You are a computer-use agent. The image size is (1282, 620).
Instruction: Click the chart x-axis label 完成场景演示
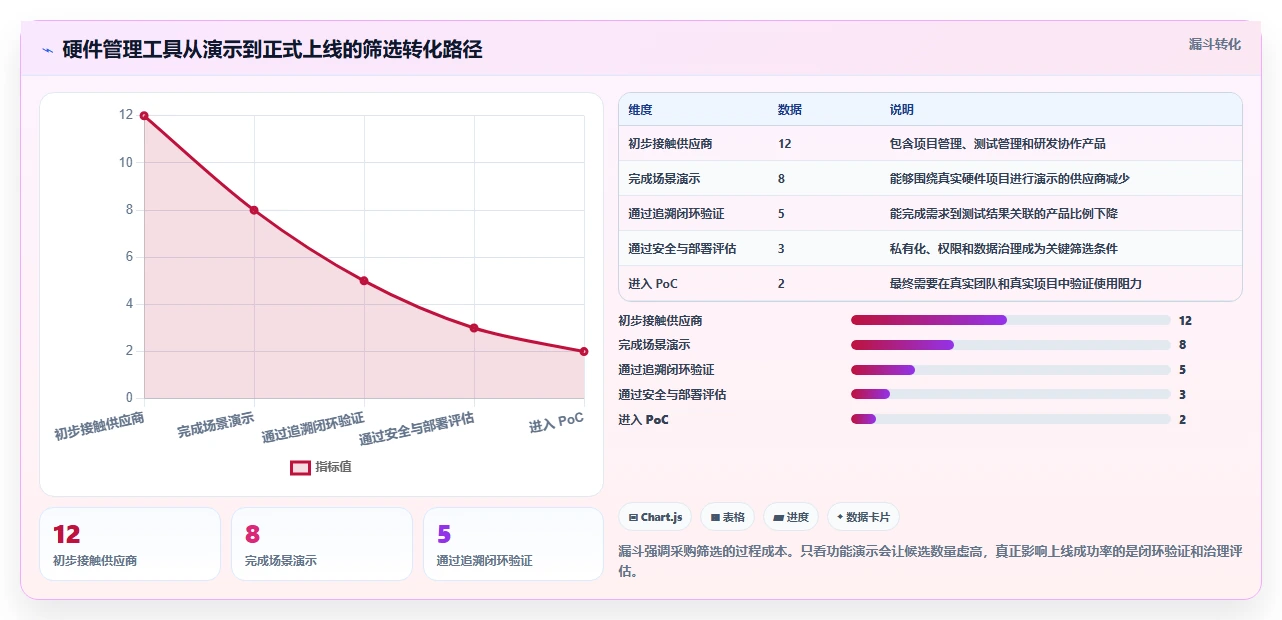[x=216, y=424]
